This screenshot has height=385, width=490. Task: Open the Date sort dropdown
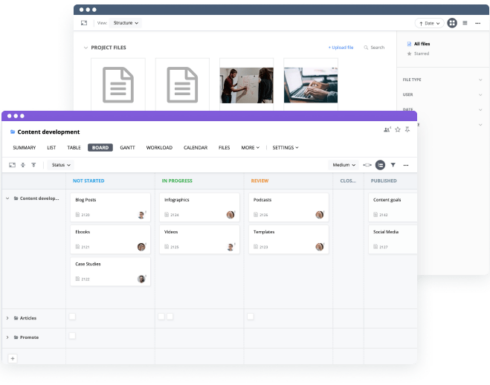pyautogui.click(x=429, y=23)
